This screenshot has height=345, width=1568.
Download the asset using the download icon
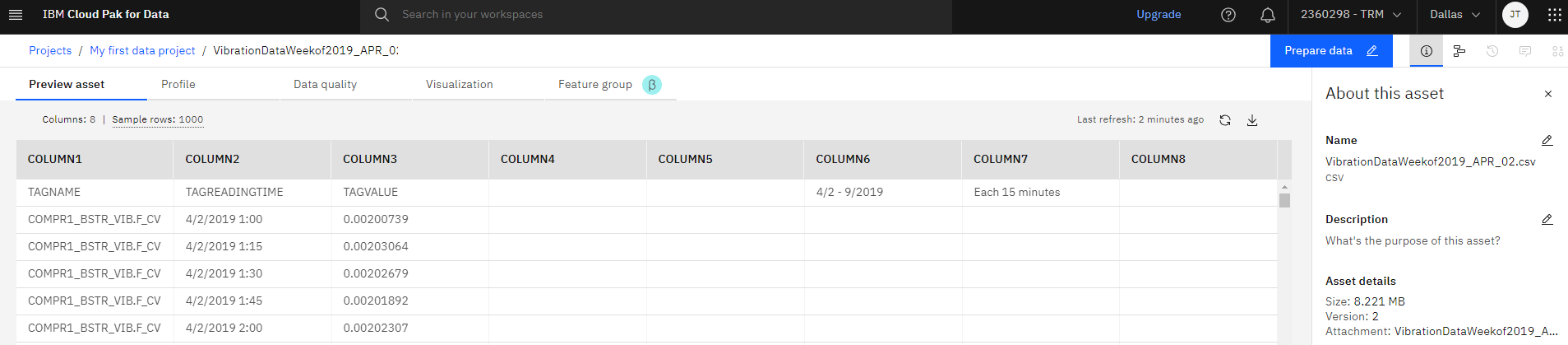pyautogui.click(x=1252, y=120)
